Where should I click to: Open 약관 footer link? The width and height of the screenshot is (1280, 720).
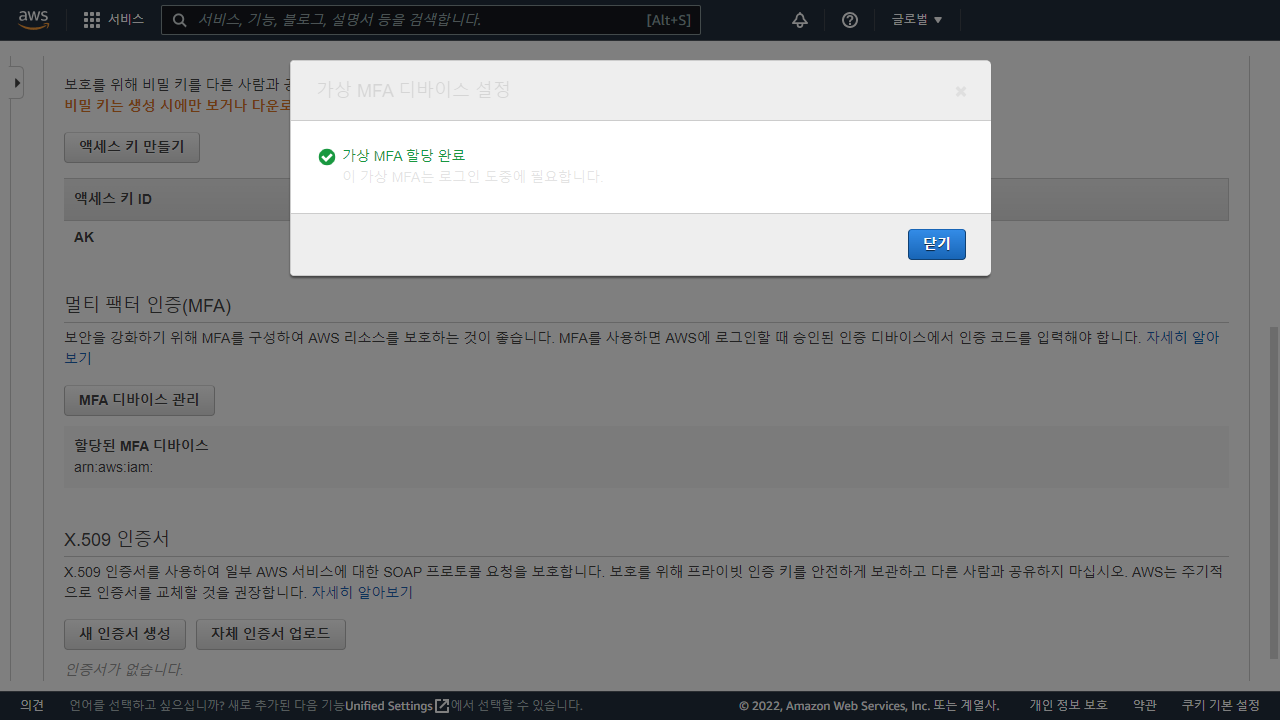point(1145,706)
